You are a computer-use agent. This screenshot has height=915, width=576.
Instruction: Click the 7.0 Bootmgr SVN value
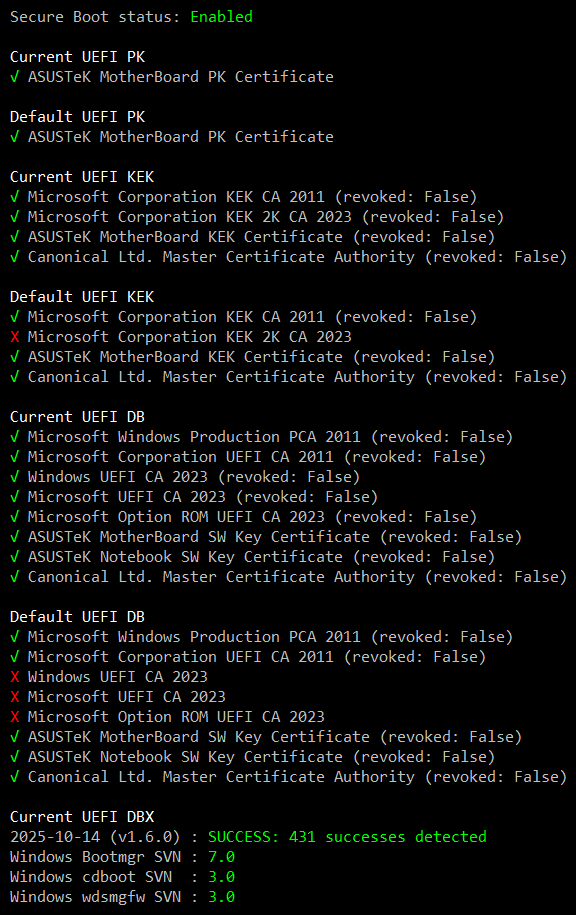222,857
